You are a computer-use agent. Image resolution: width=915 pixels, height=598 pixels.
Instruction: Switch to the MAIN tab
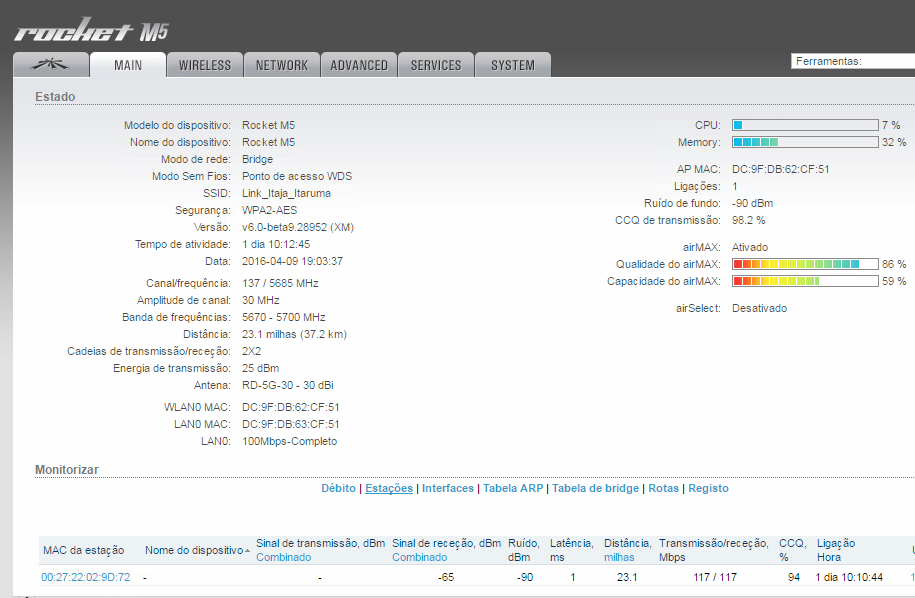[128, 65]
